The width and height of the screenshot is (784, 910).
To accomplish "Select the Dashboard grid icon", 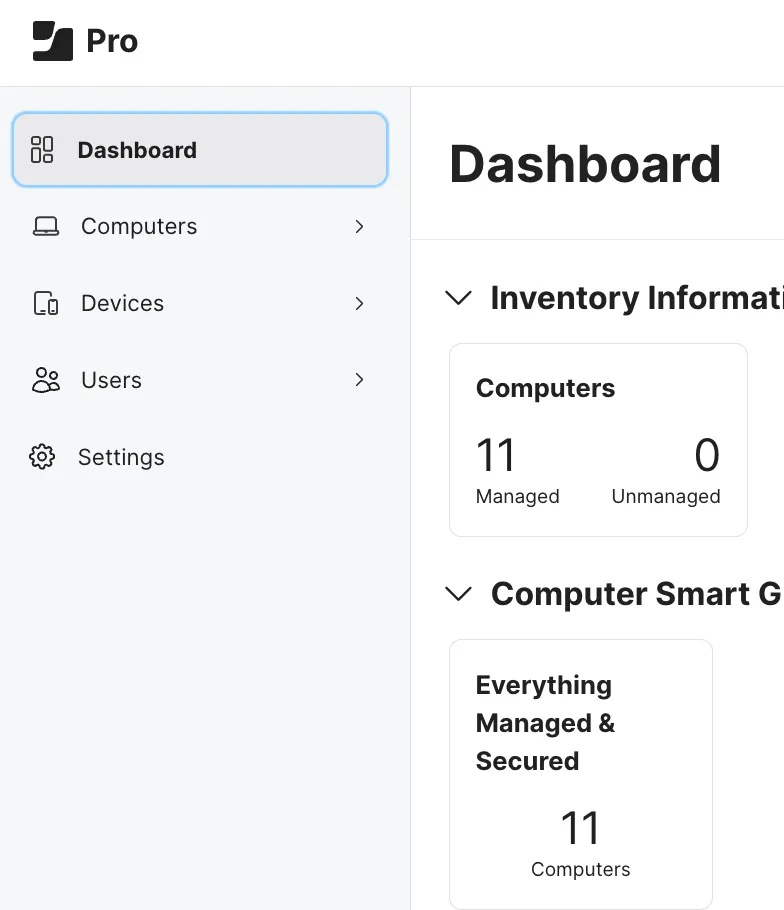I will (x=41, y=150).
